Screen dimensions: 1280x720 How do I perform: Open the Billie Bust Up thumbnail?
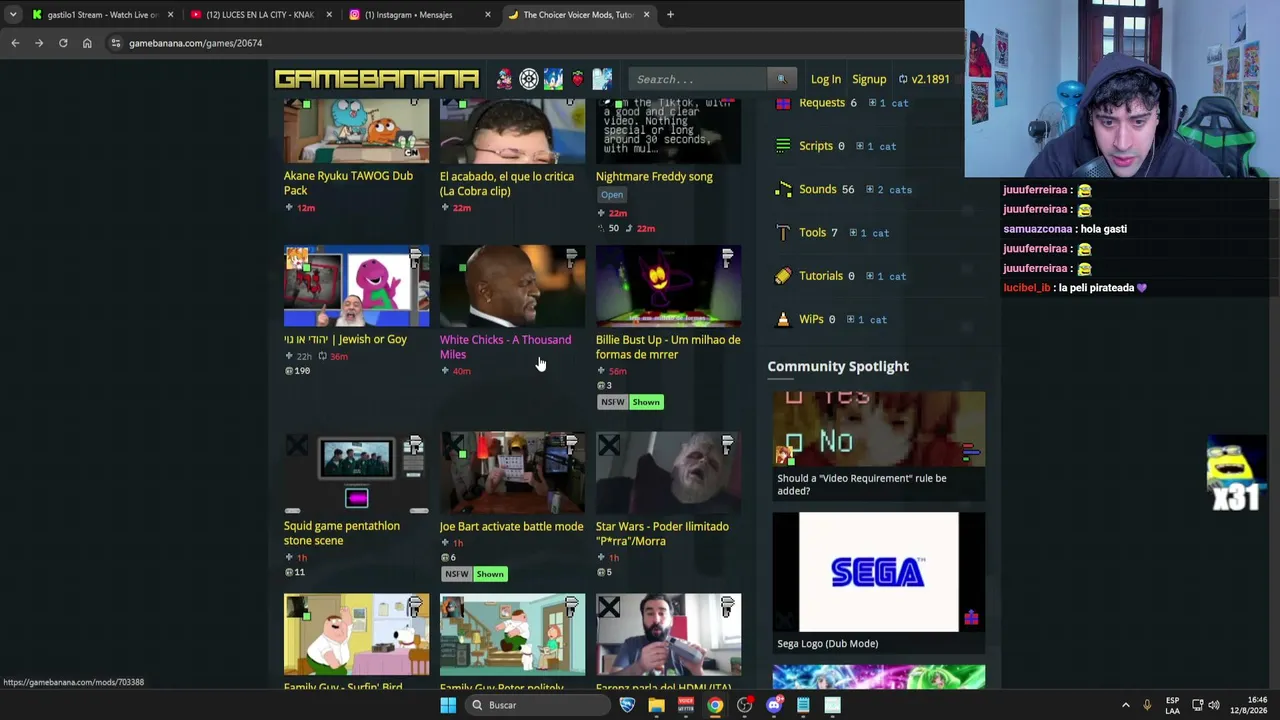pos(668,286)
